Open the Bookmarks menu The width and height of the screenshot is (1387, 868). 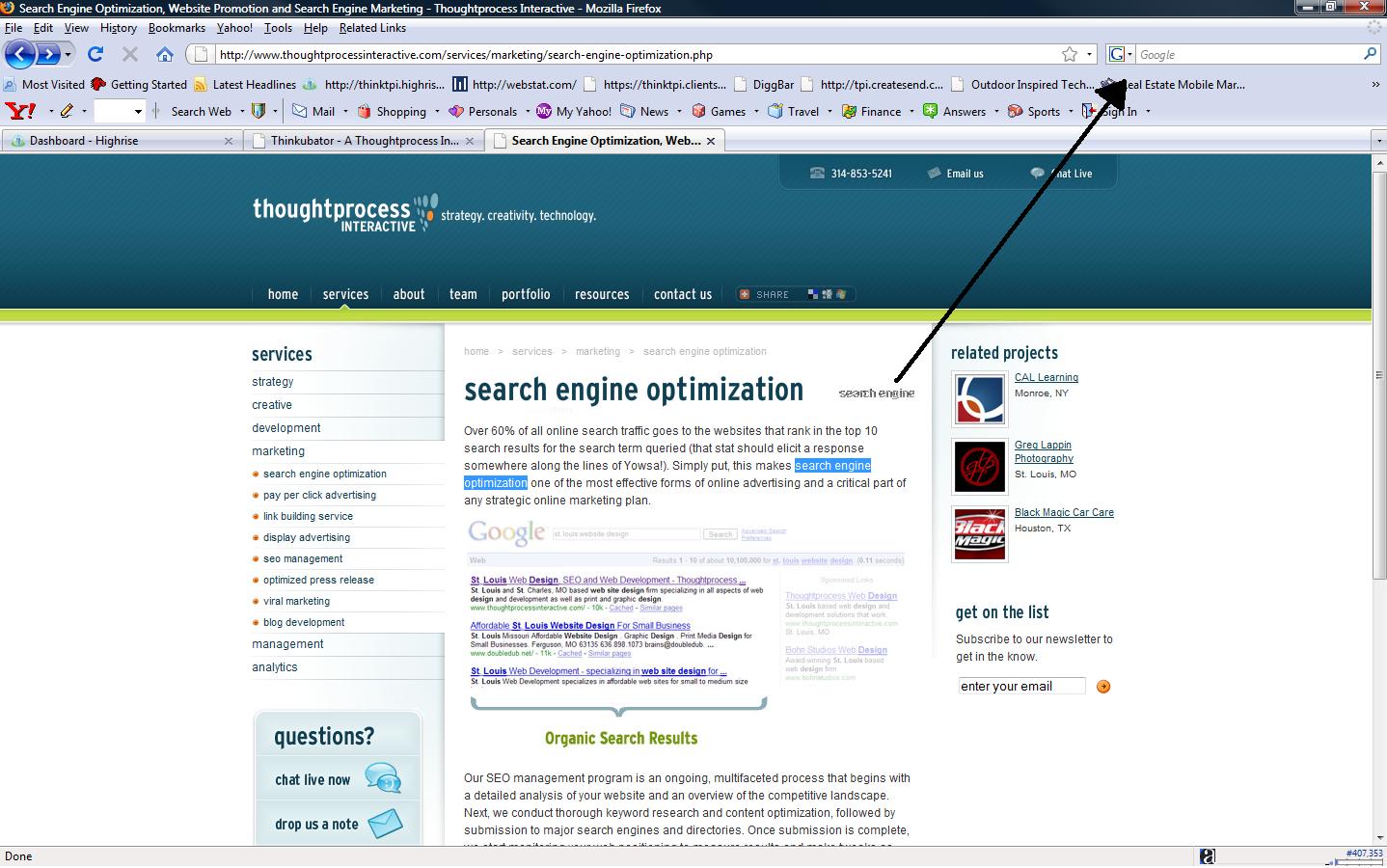coord(177,28)
